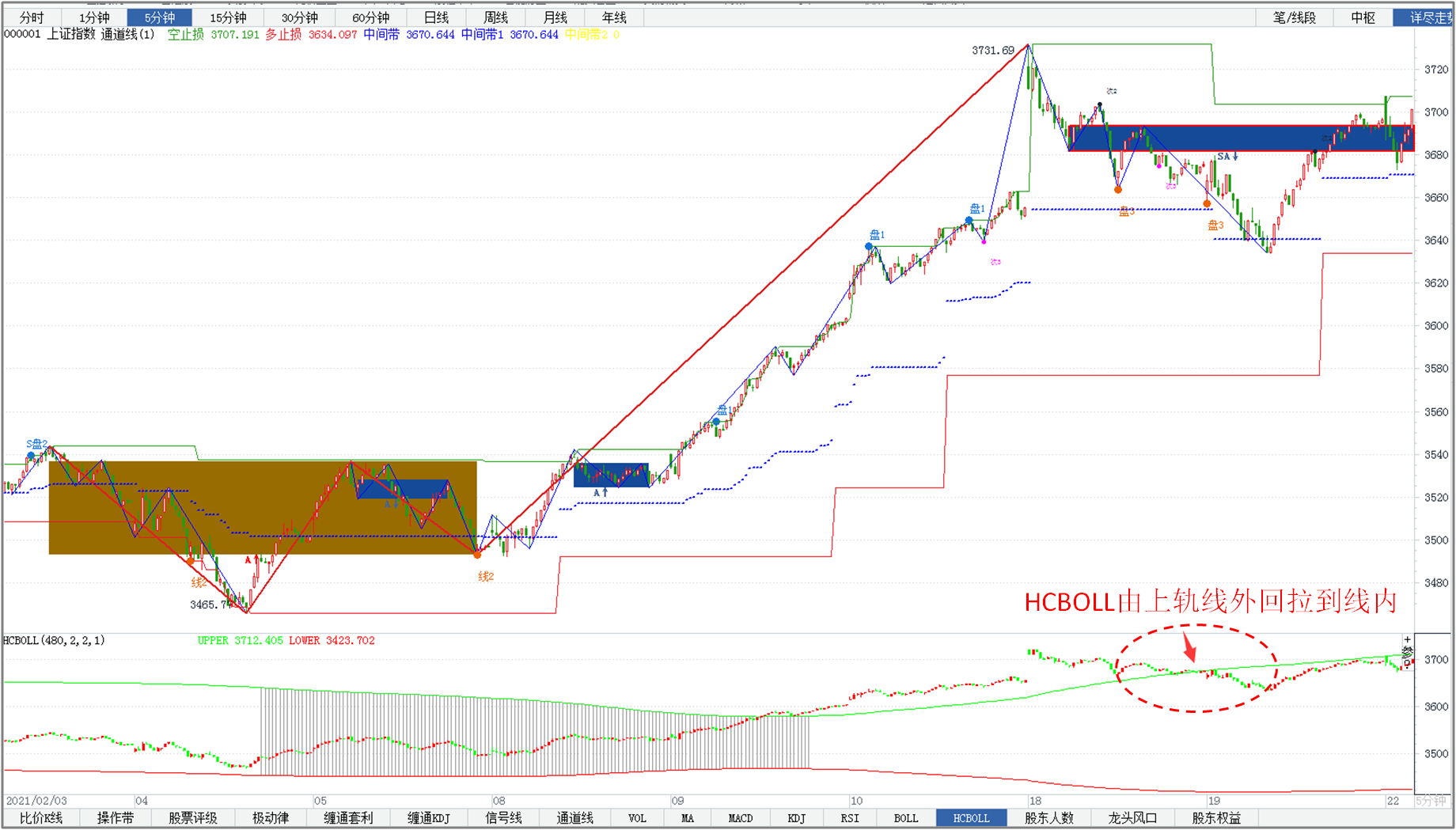This screenshot has width=1456, height=830.
Task: Select the 周线 period tab
Action: [495, 17]
